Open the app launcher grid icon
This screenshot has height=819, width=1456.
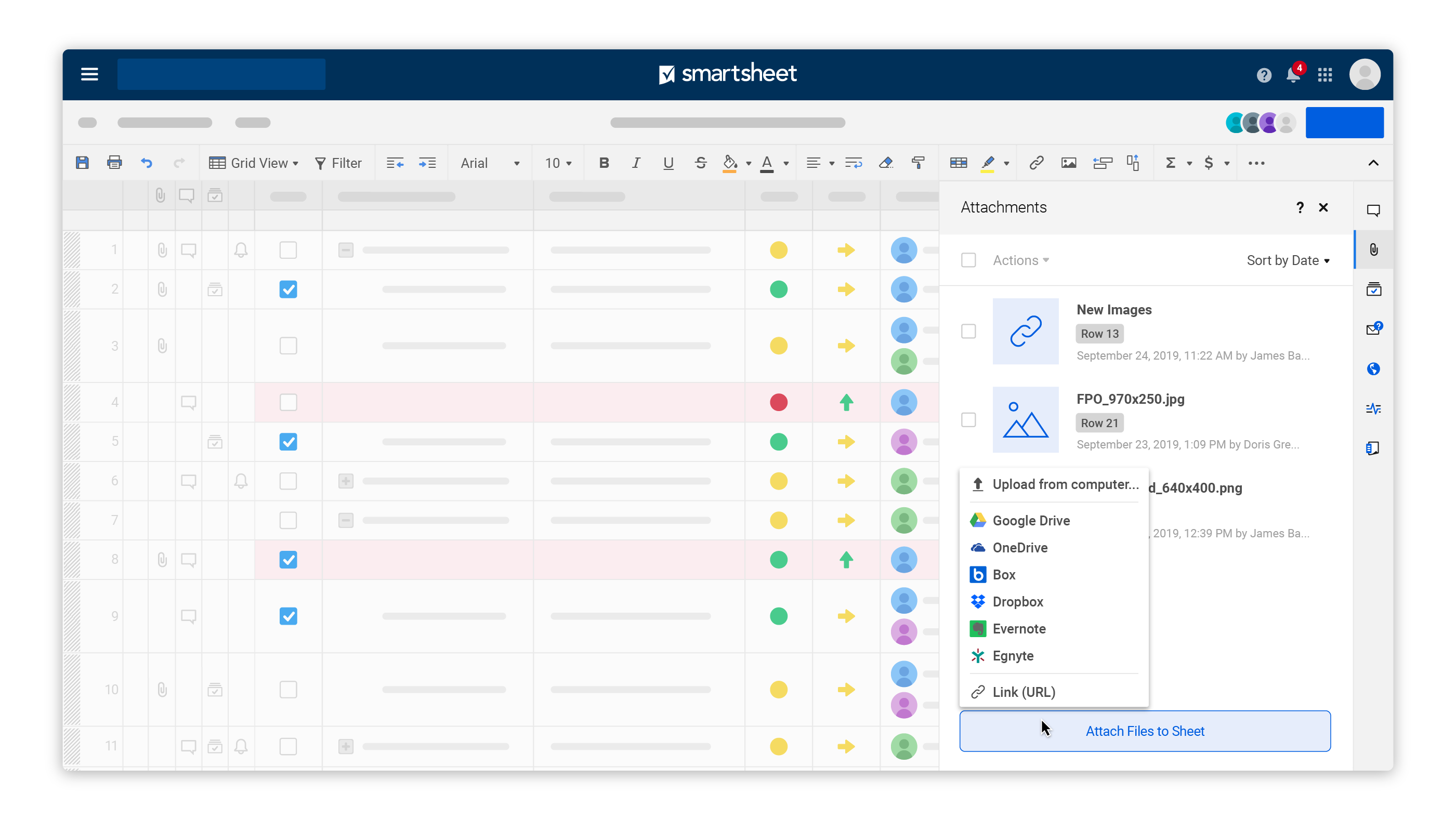1325,75
